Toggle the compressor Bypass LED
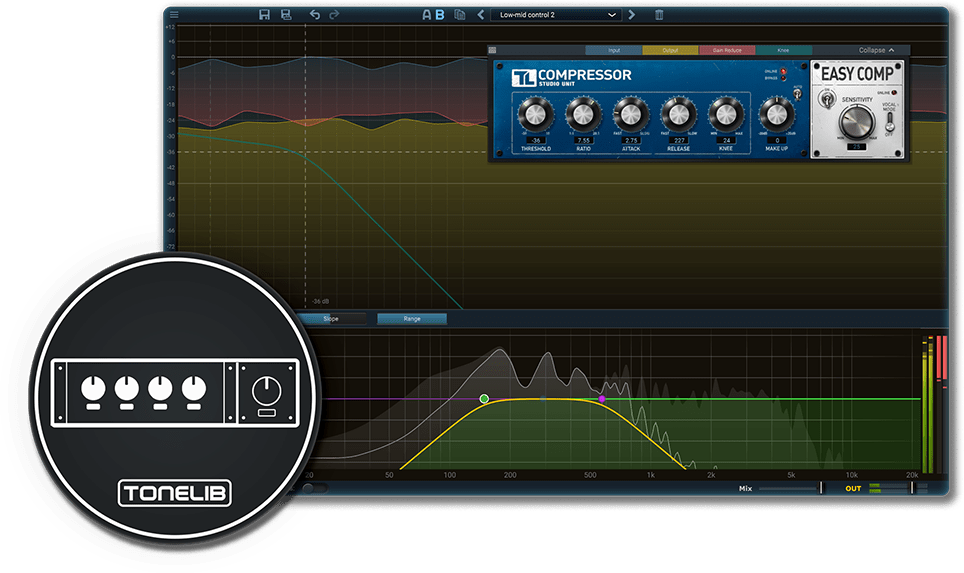This screenshot has height=573, width=964. [783, 78]
